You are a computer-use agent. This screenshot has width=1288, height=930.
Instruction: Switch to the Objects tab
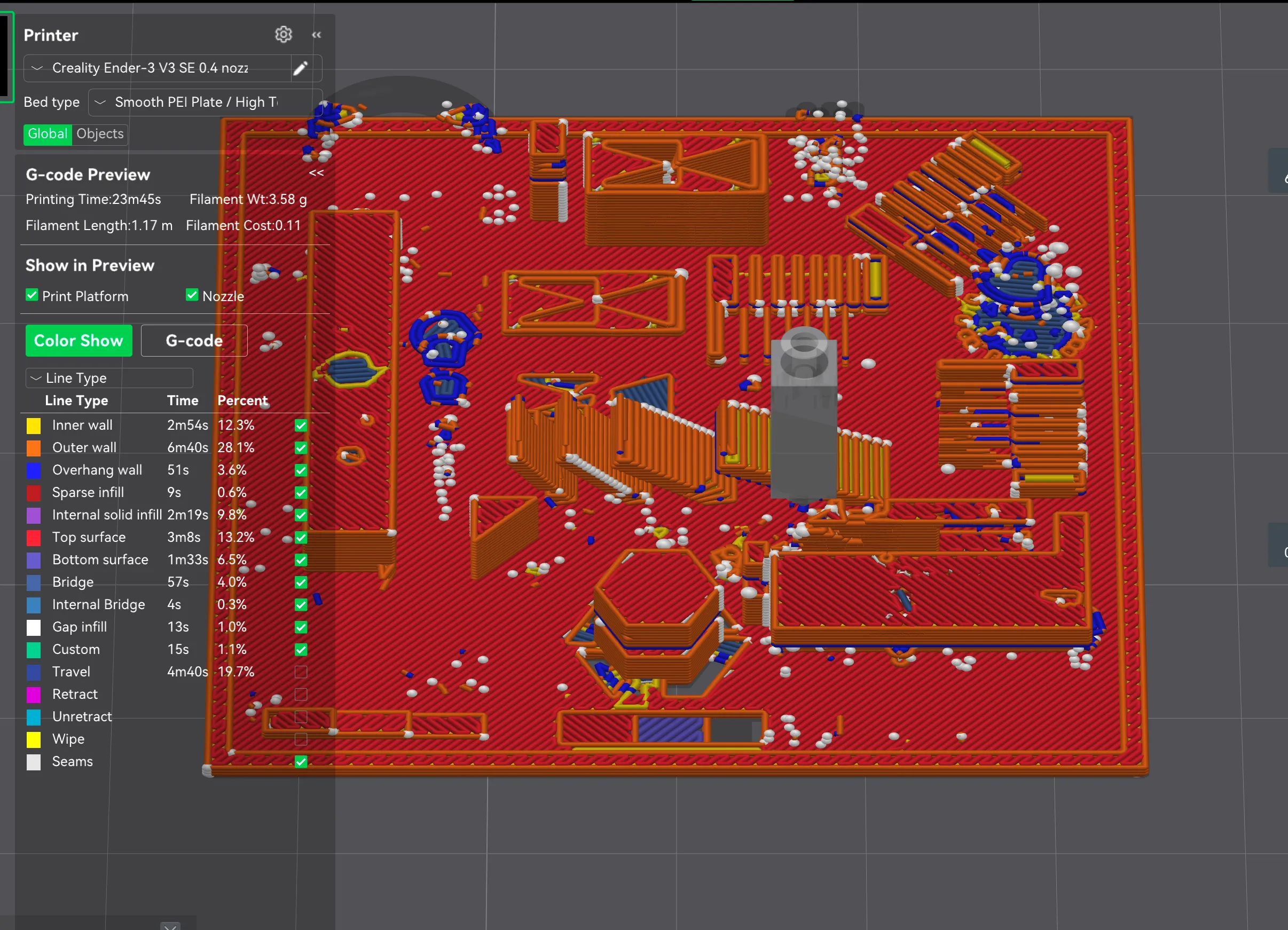point(100,134)
